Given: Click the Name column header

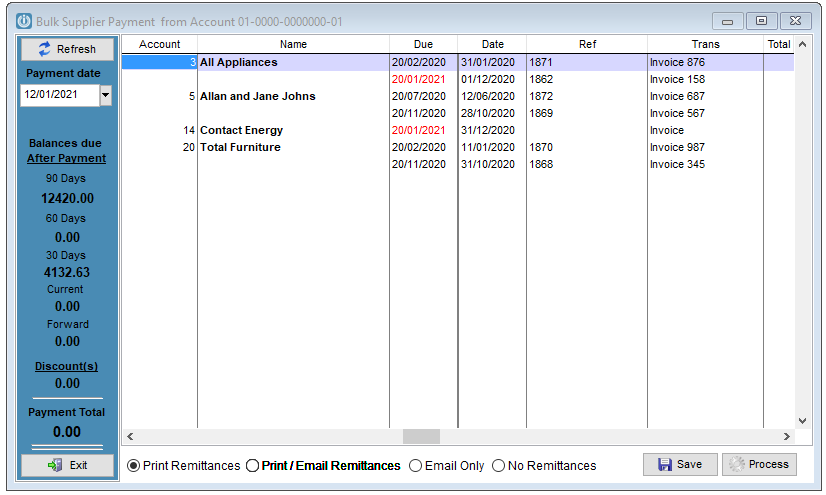Looking at the screenshot, I should pyautogui.click(x=293, y=44).
